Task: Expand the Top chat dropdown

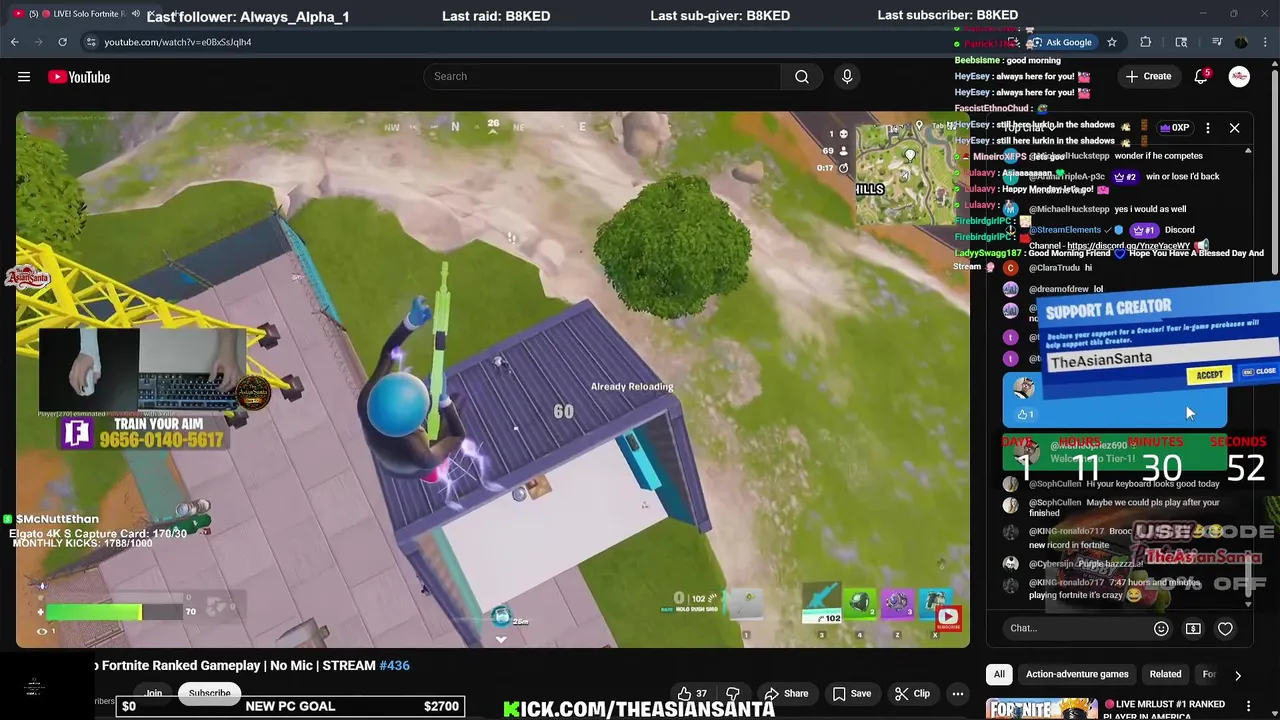Action: (x=1028, y=128)
